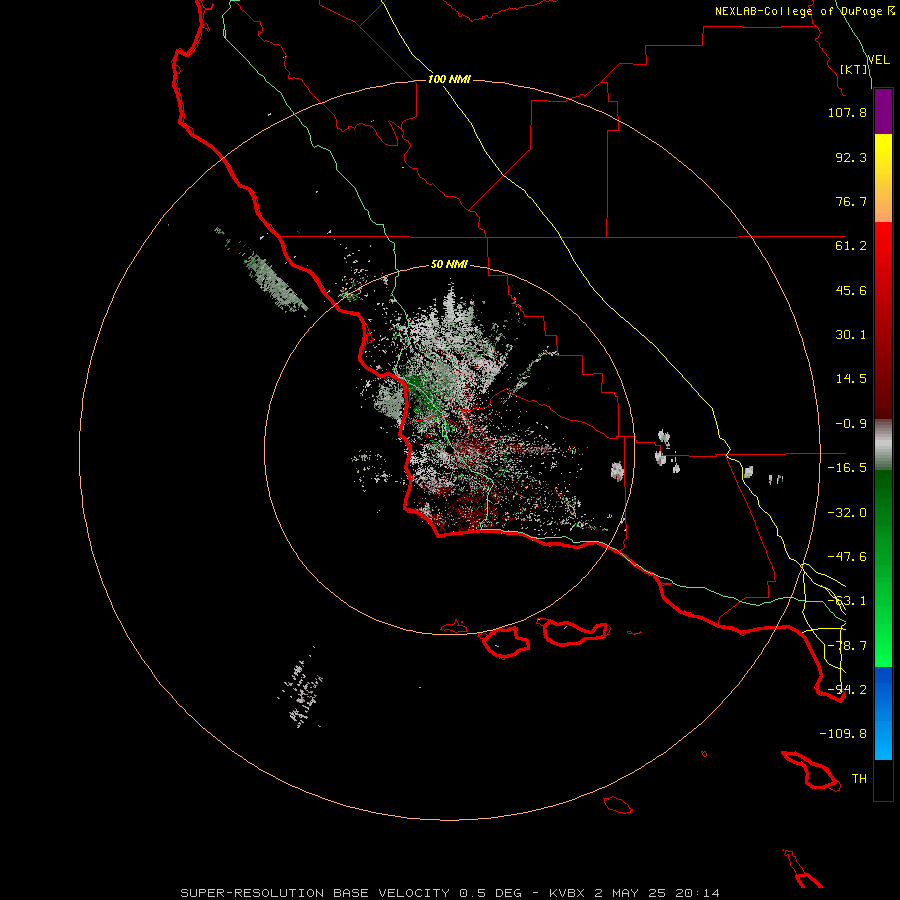Click the 45.6 legend value
Image resolution: width=900 pixels, height=900 pixels.
tap(851, 290)
